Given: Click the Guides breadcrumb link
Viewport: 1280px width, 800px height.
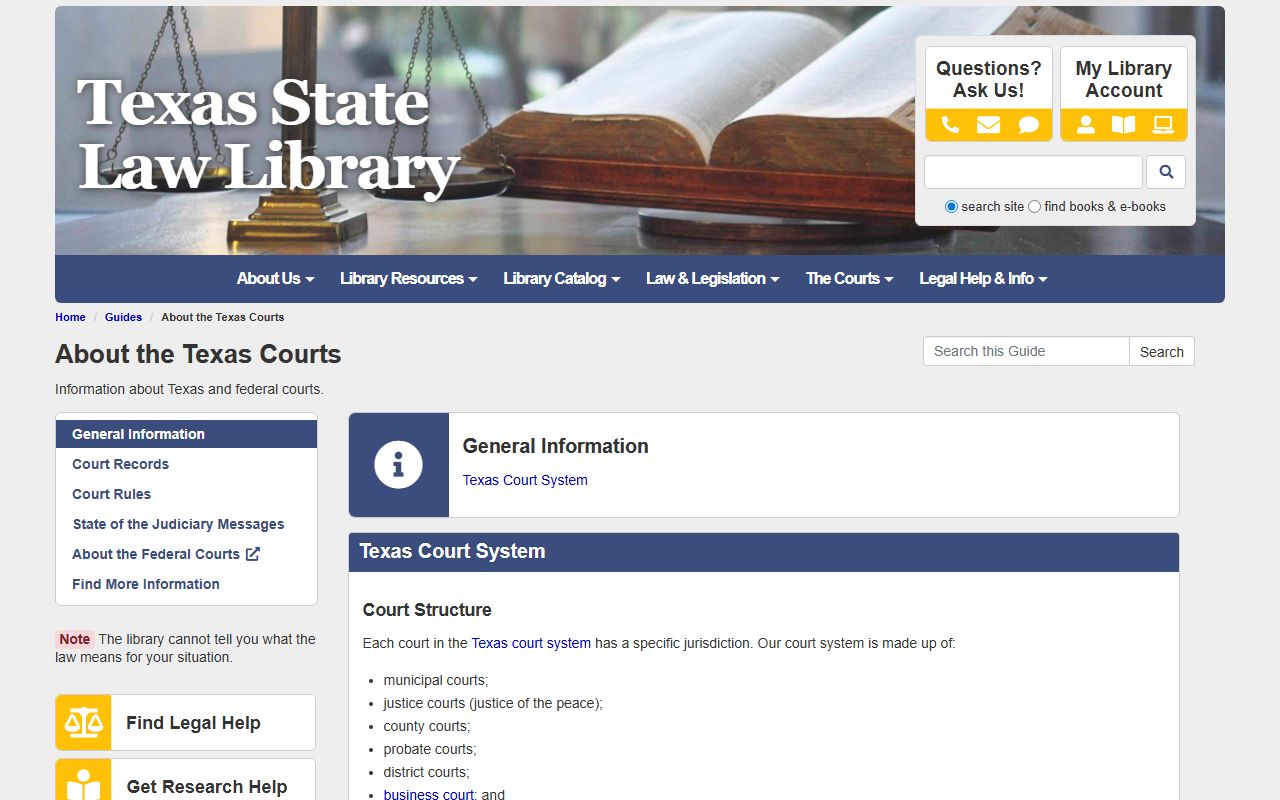Looking at the screenshot, I should point(123,317).
